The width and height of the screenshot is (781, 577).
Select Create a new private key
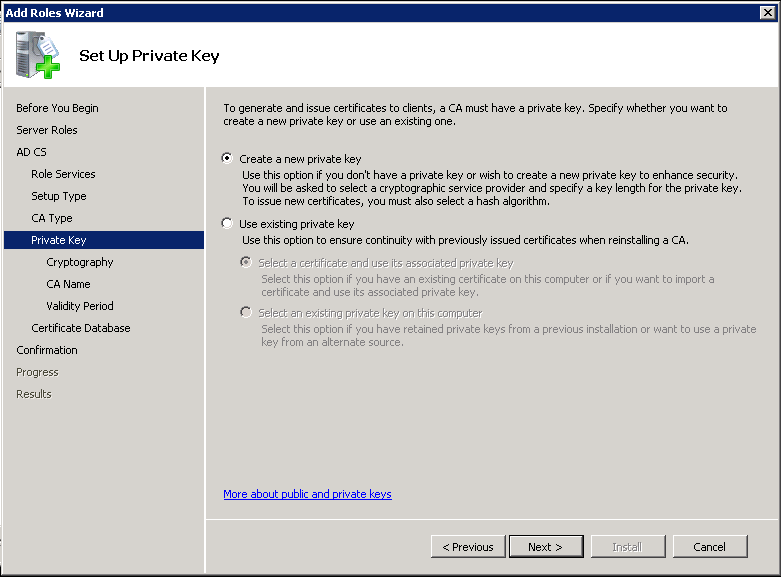229,159
